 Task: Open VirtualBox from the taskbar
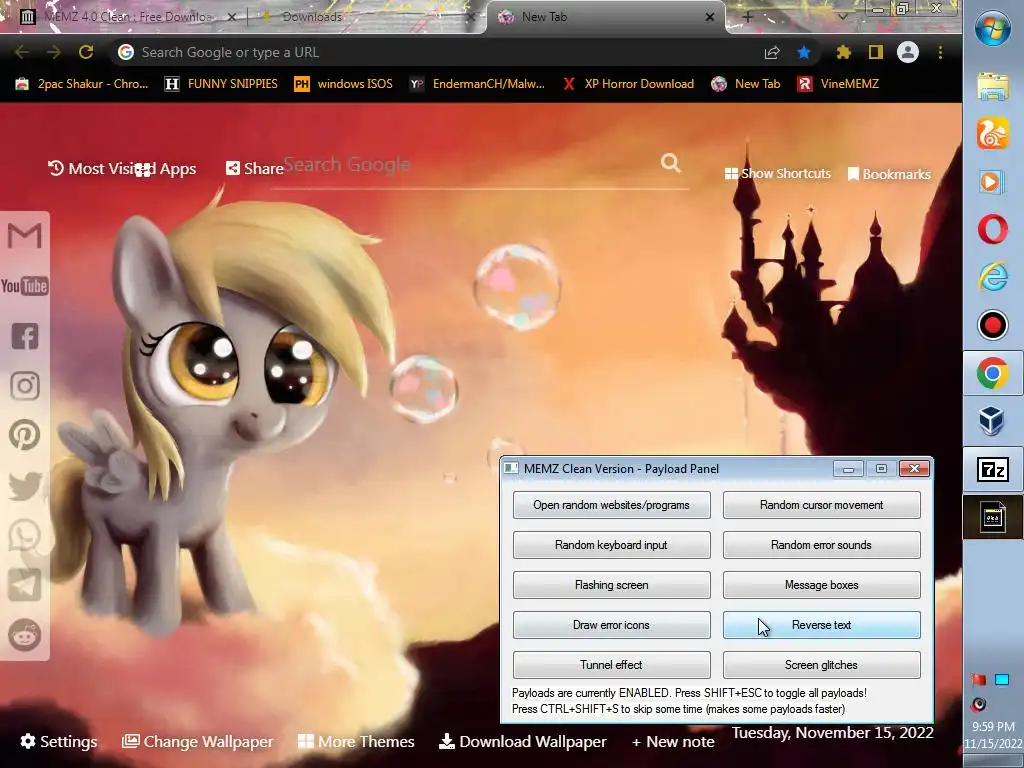coord(993,421)
